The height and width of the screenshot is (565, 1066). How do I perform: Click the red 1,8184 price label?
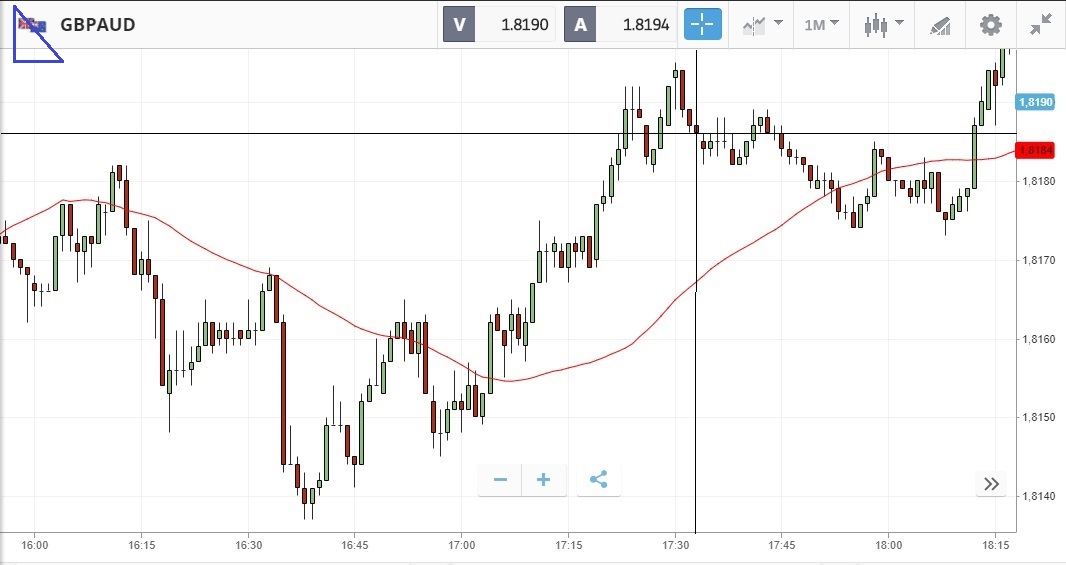point(1034,151)
